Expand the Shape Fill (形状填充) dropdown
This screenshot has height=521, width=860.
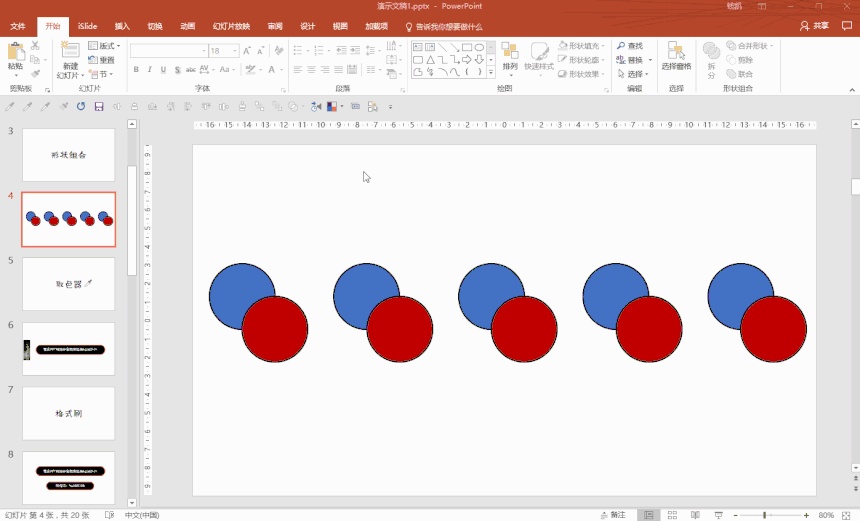tap(584, 46)
